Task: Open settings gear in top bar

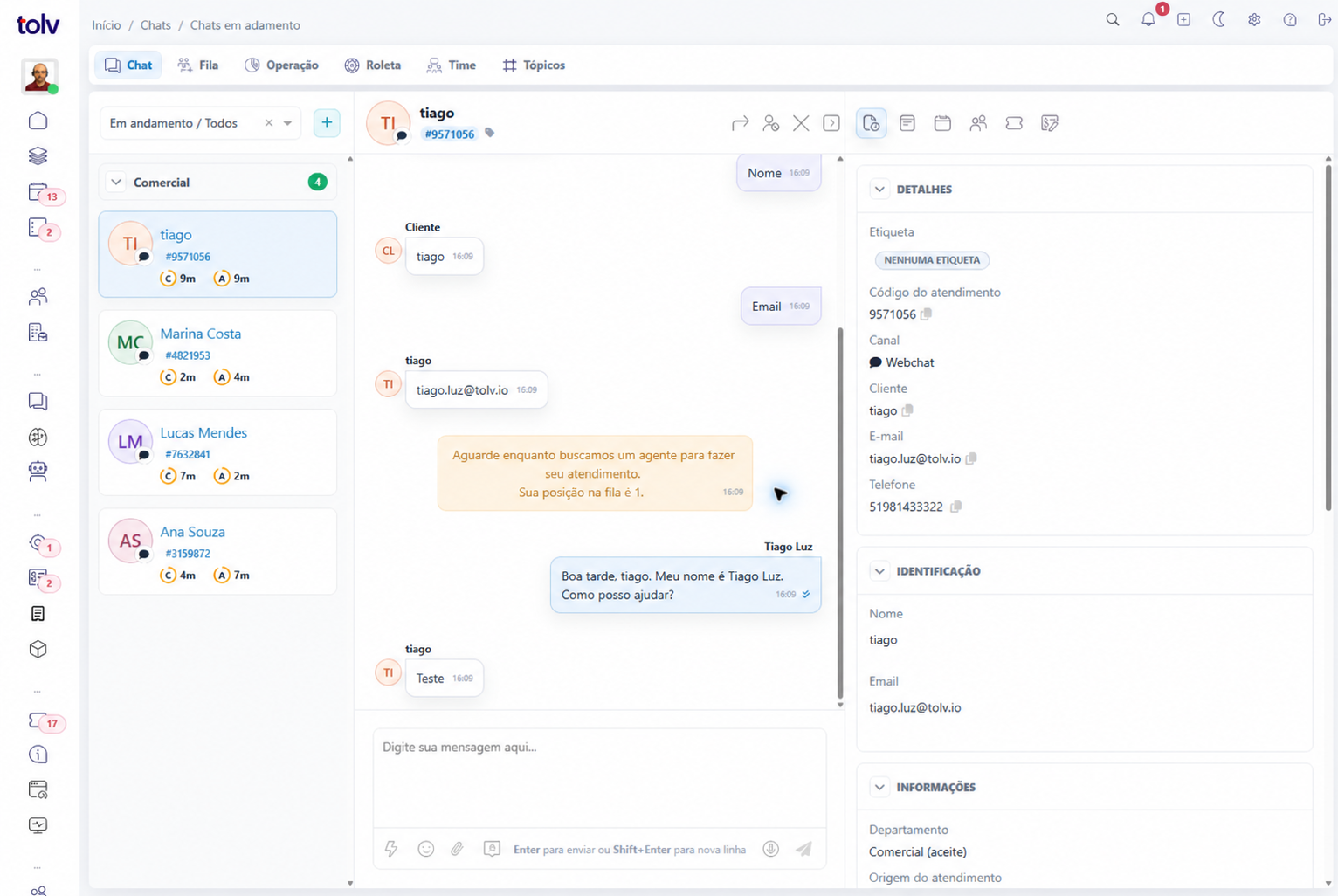Action: 1254,19
